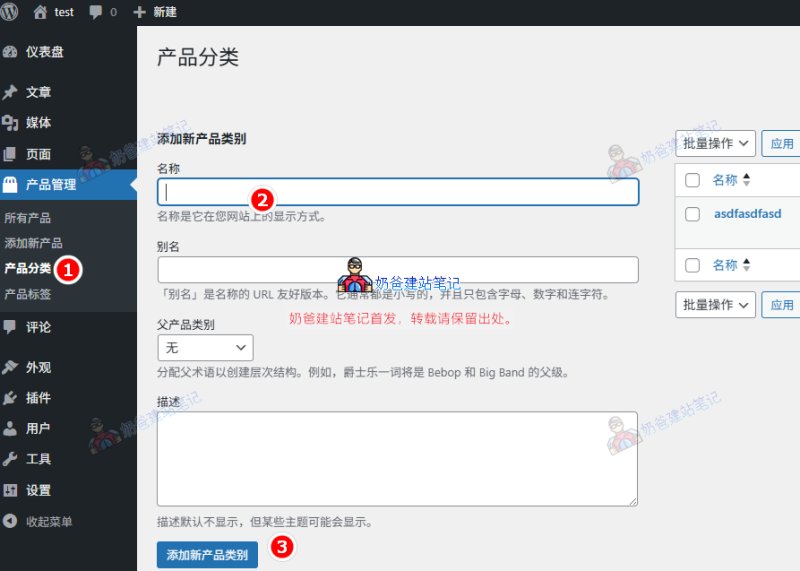The width and height of the screenshot is (800, 571).
Task: Click the top 应用 button
Action: (782, 143)
